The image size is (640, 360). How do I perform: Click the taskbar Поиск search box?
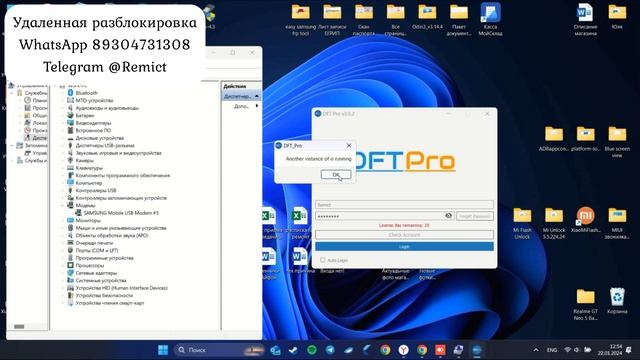[x=220, y=350]
